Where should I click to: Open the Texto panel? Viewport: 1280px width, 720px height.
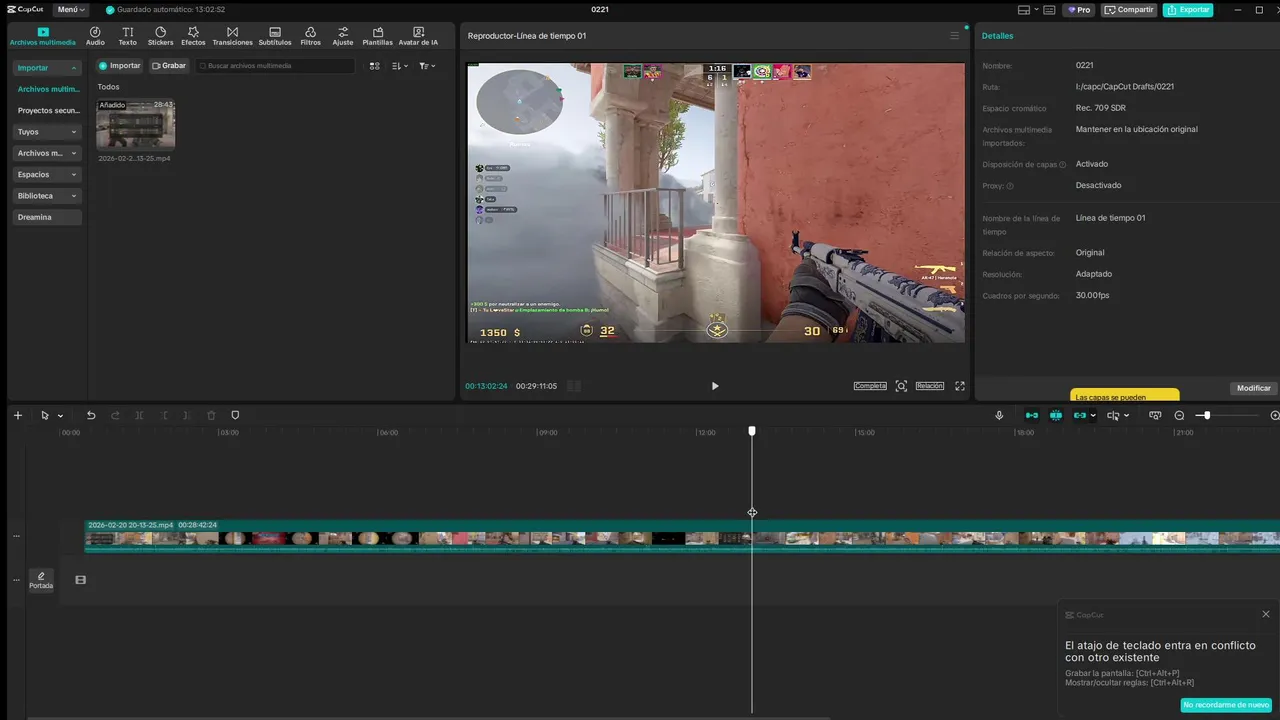(128, 36)
